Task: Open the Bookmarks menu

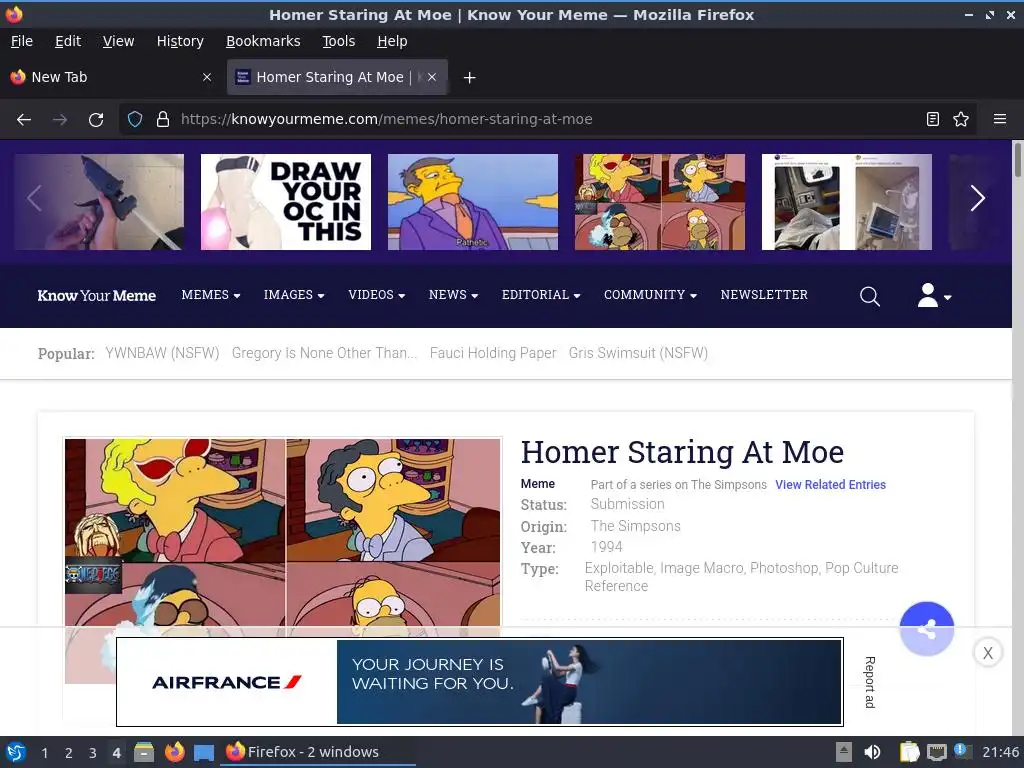Action: 263,41
